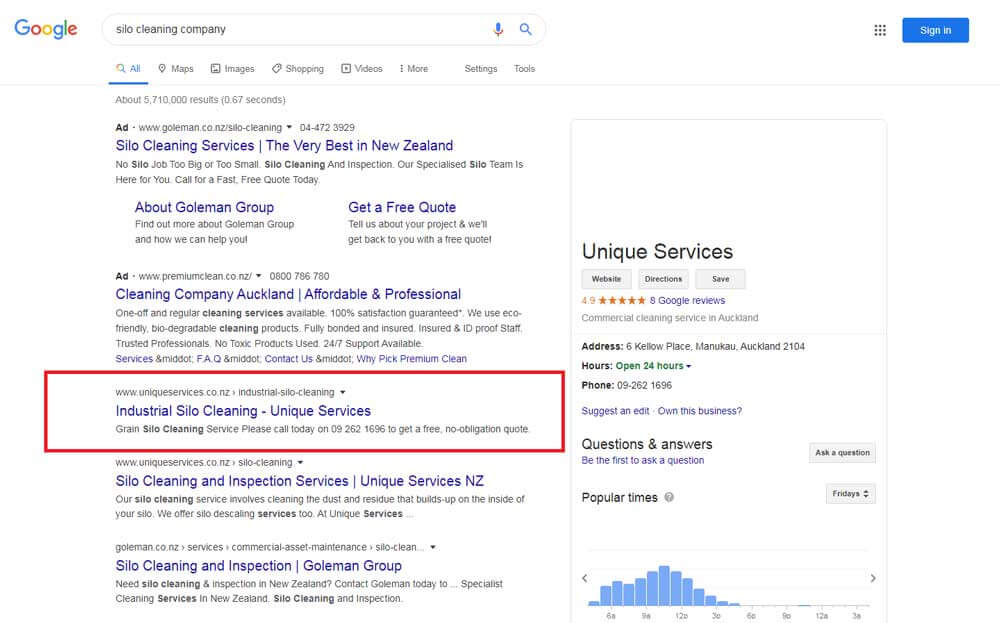Open the Videos tab
Viewport: 1000px width, 623px height.
click(361, 69)
